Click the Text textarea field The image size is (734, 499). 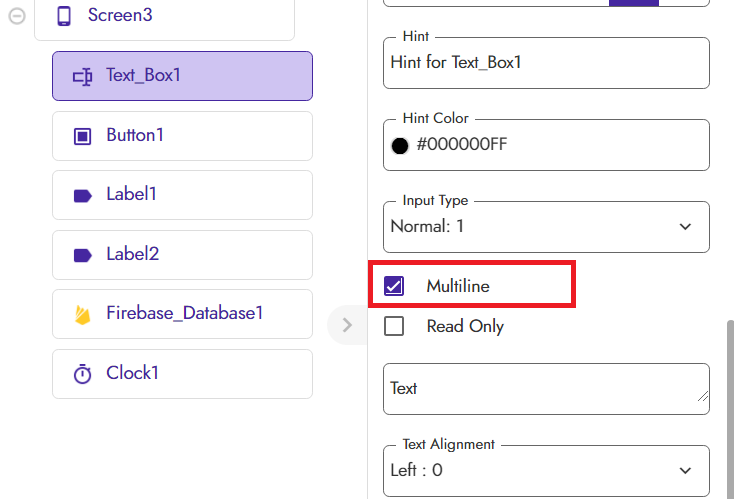point(546,389)
